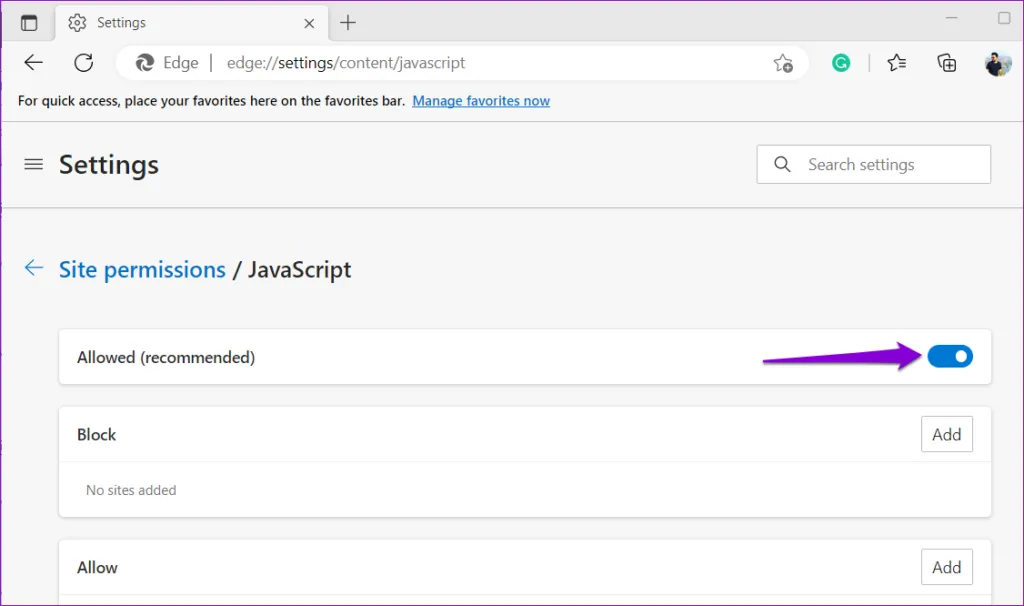Open a new tab with plus button
This screenshot has height=606, width=1024.
[x=348, y=23]
